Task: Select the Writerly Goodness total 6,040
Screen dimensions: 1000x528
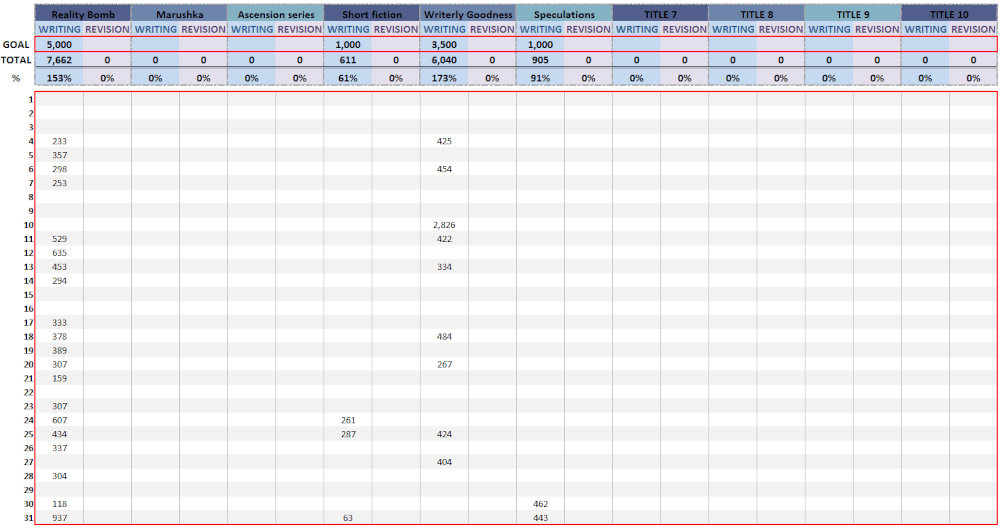Action: 444,60
